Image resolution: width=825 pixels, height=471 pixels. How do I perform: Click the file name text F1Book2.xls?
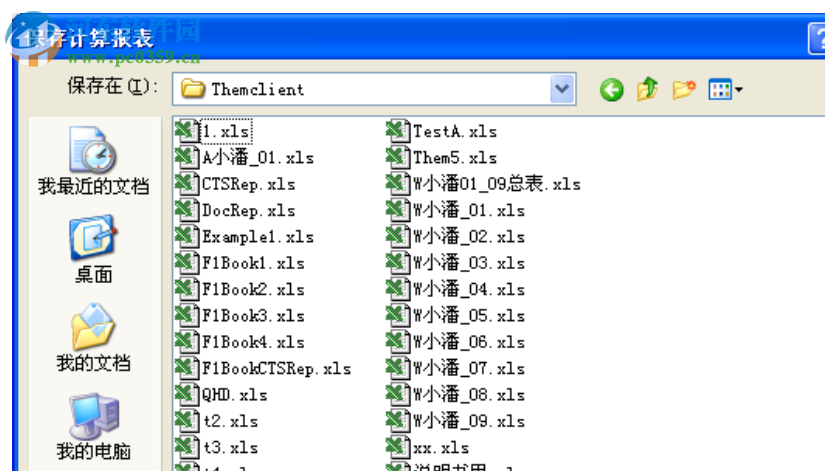tap(254, 289)
